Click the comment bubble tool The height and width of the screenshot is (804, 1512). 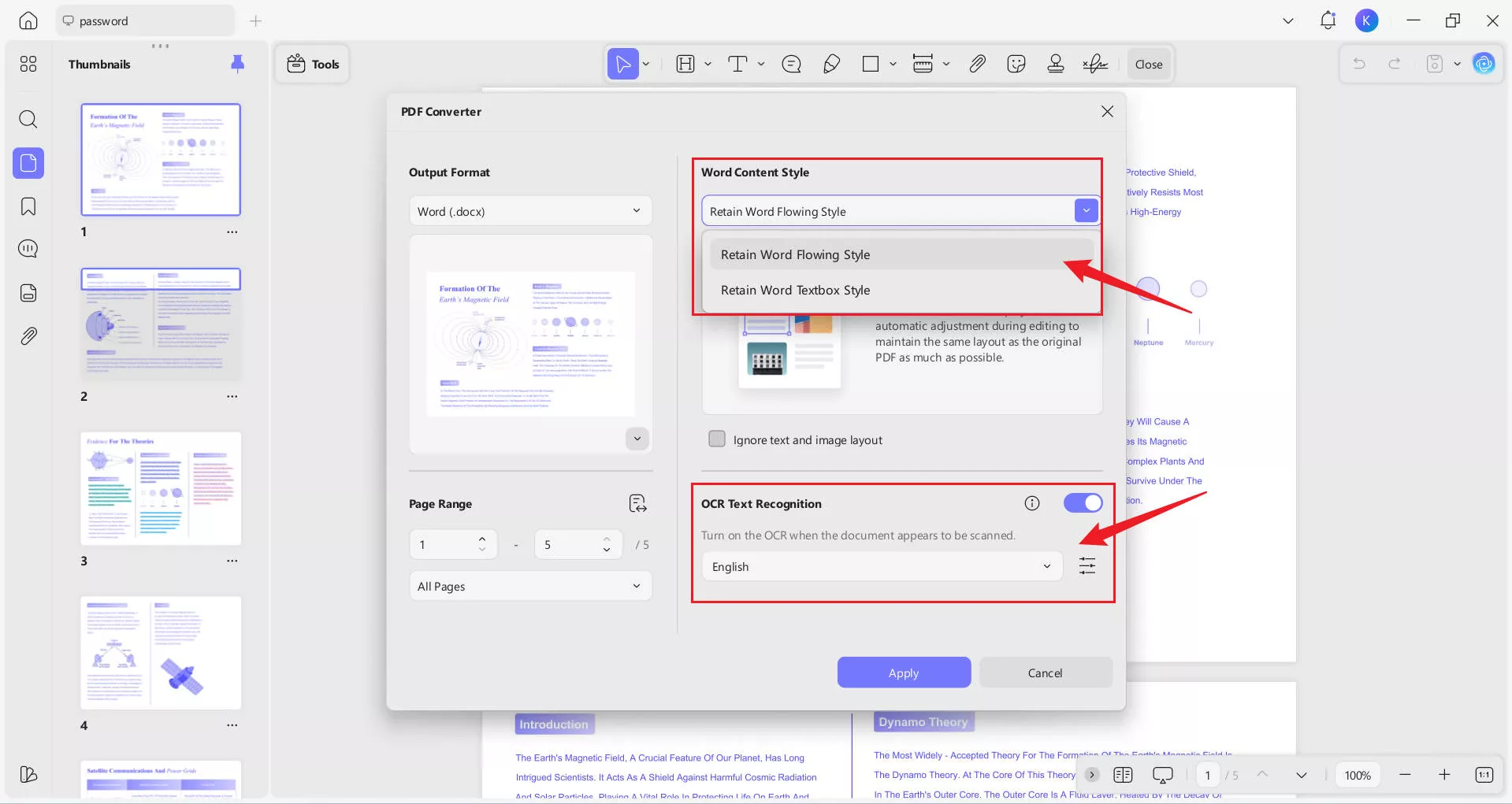[x=791, y=64]
